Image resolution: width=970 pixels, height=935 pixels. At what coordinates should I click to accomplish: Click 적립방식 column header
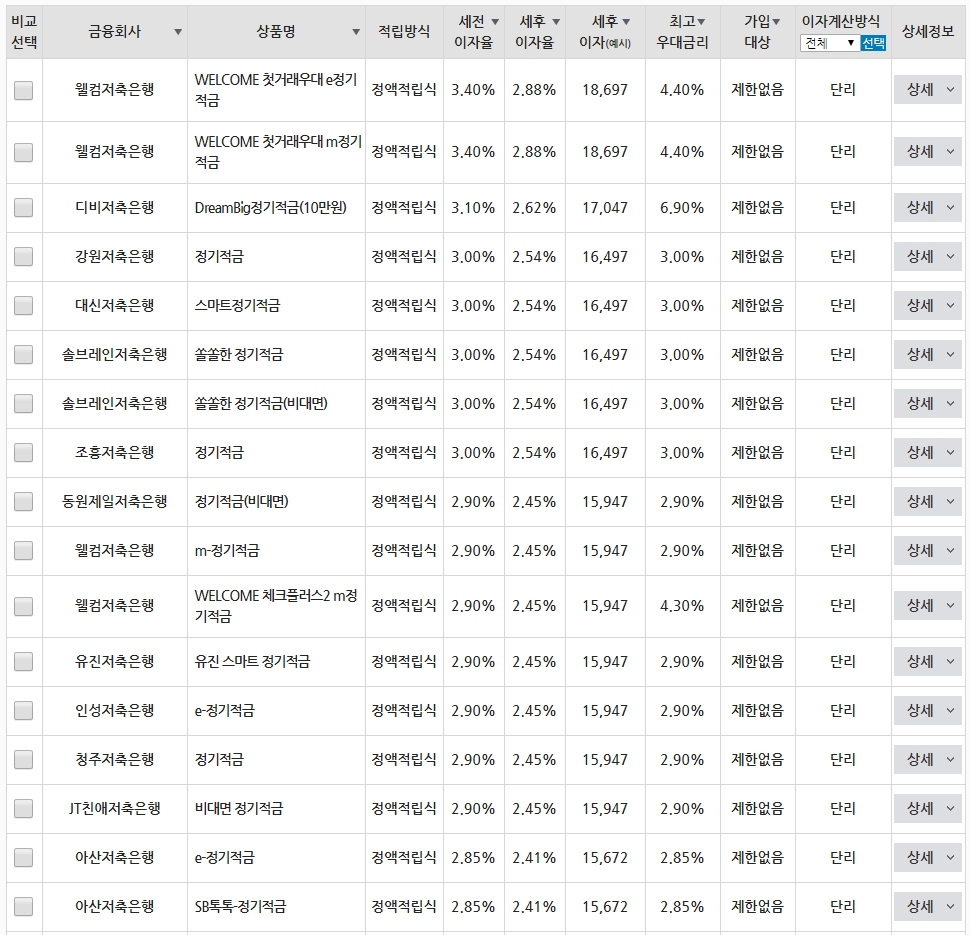(x=404, y=32)
